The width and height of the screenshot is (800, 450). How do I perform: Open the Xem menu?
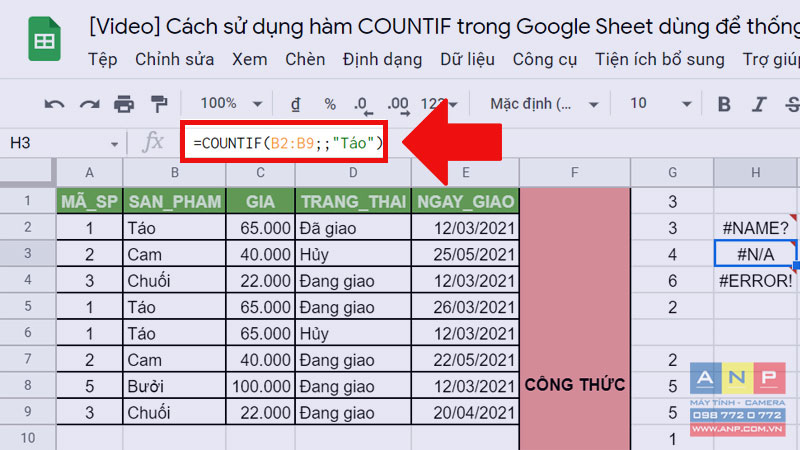pos(249,60)
